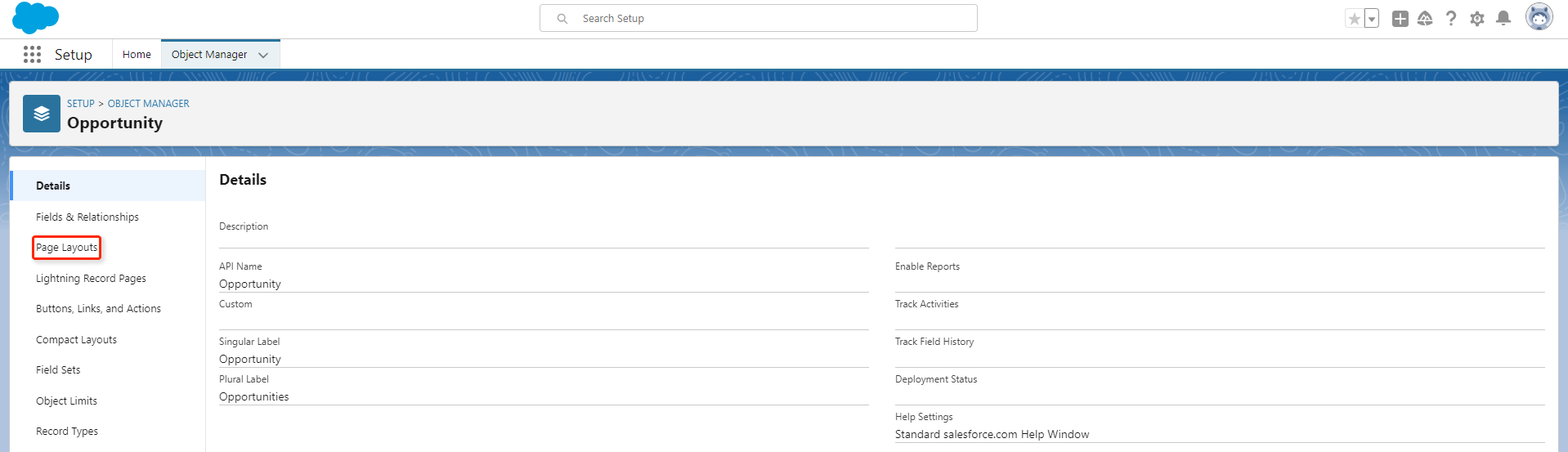Click the Deployment Status label
The image size is (1568, 452).
(936, 379)
